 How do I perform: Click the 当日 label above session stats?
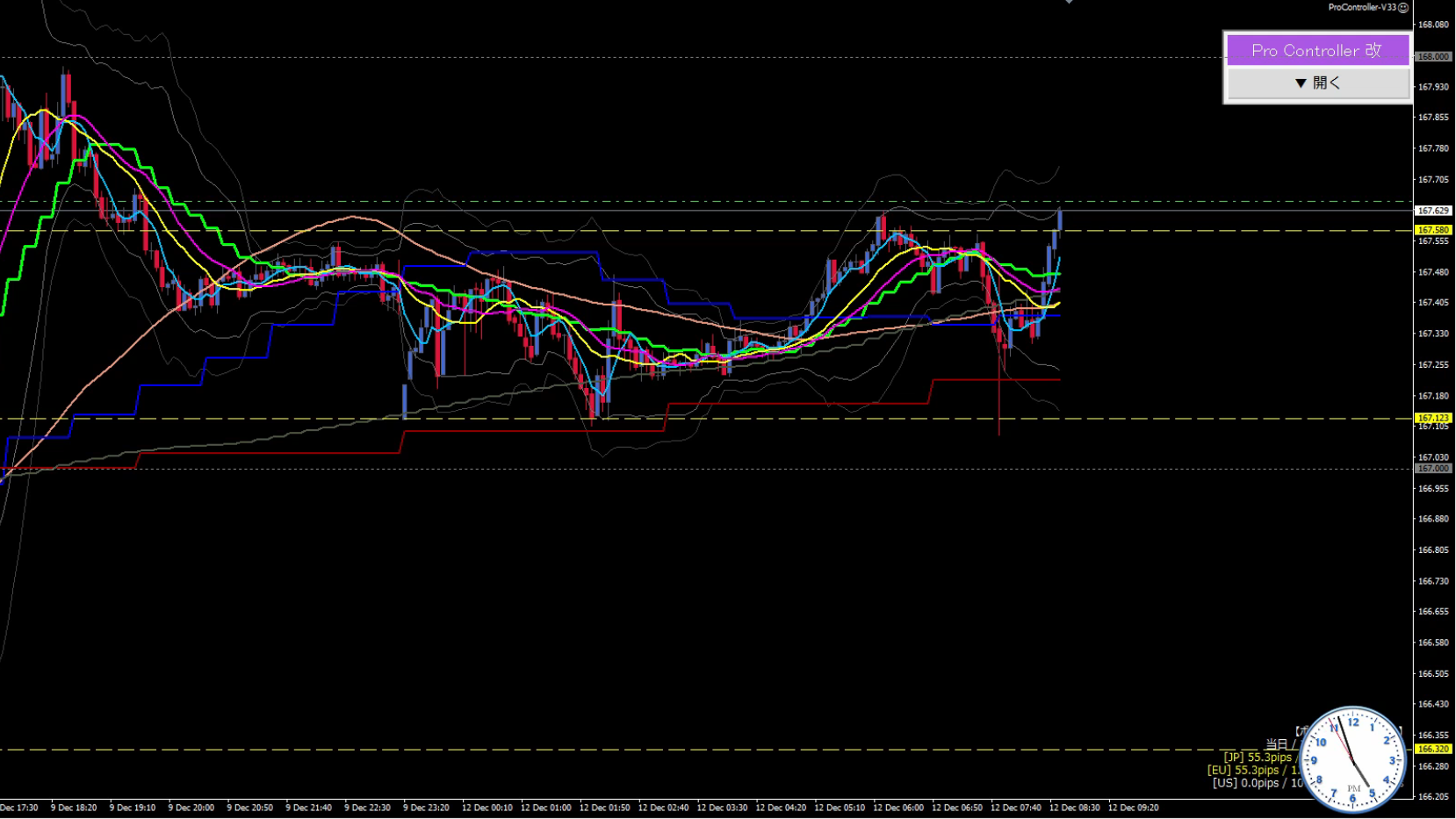click(x=1276, y=744)
